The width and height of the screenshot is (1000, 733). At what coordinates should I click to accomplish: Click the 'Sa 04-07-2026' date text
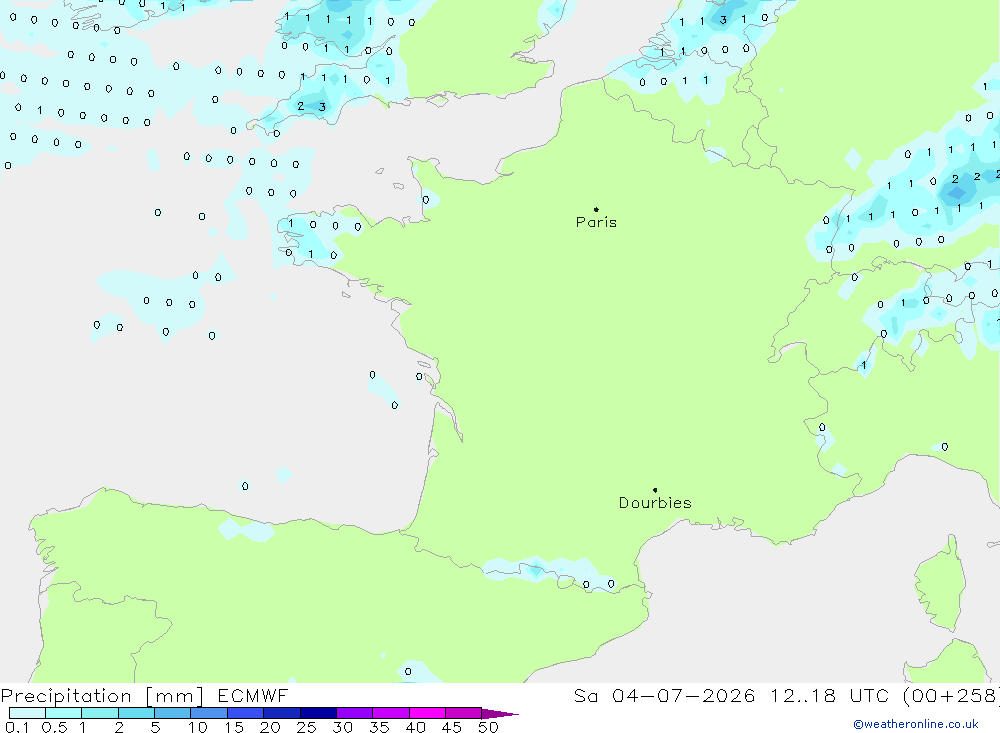click(664, 695)
